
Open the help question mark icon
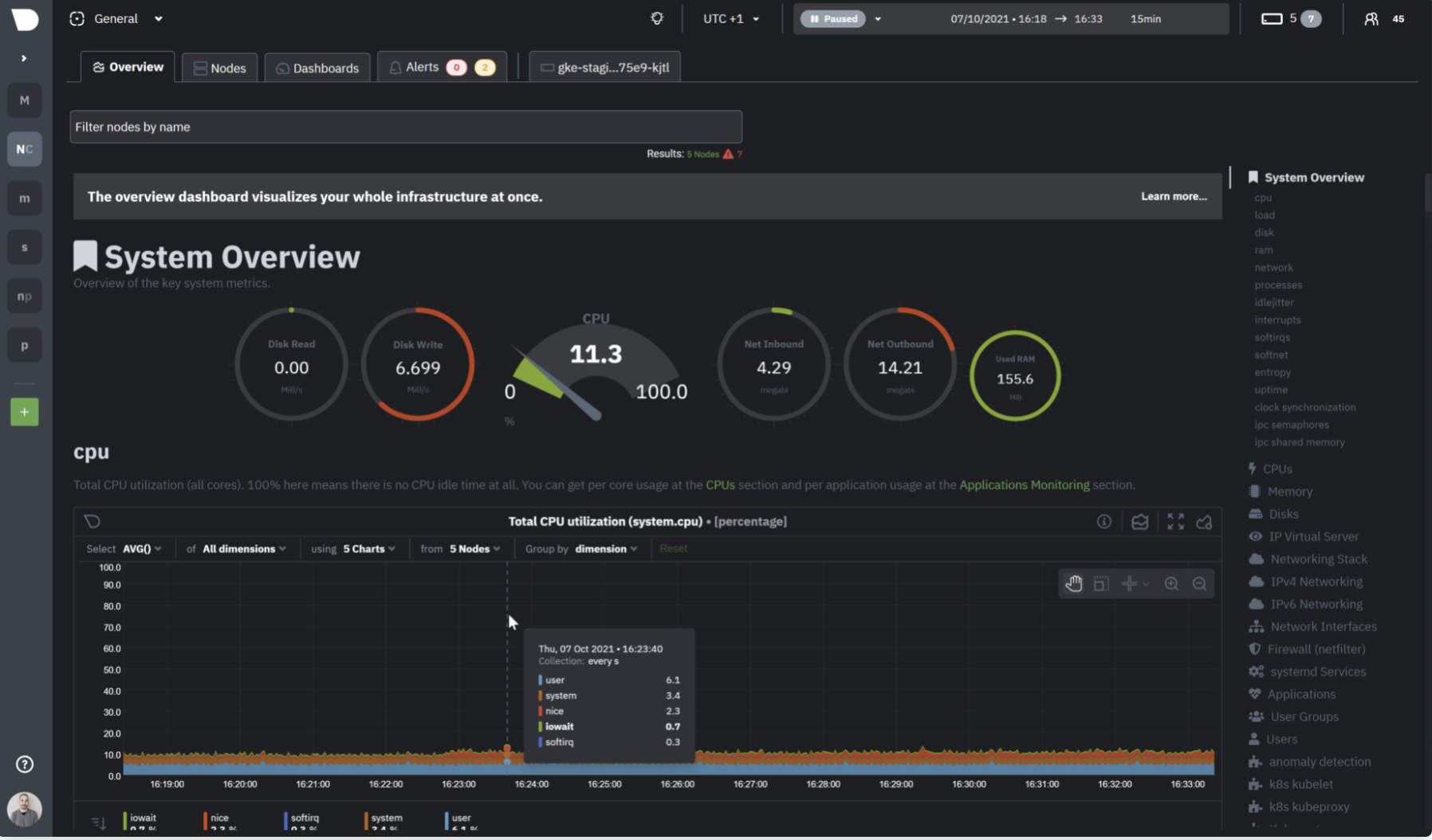[x=25, y=764]
